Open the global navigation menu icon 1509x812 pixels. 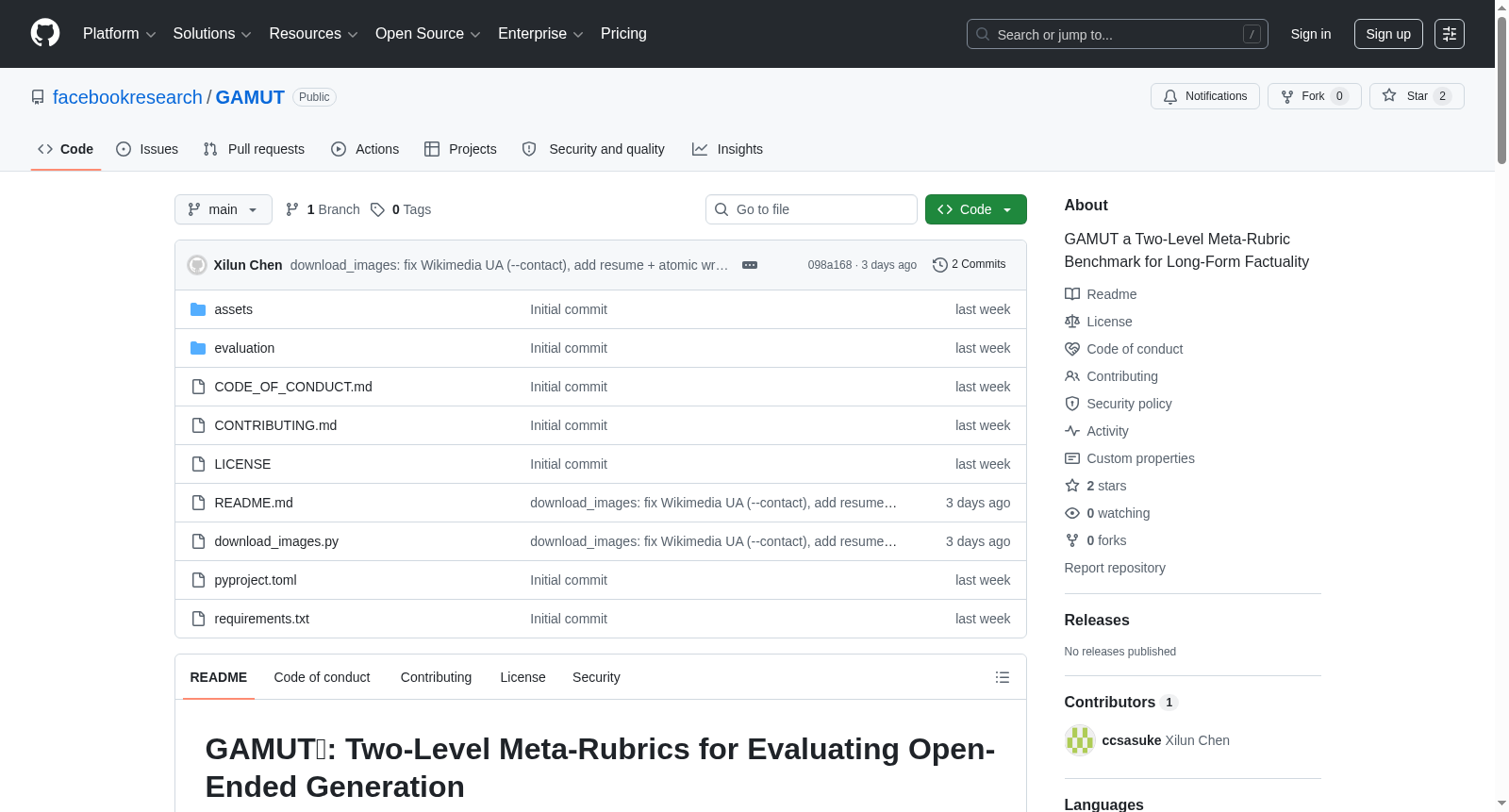[x=1450, y=34]
